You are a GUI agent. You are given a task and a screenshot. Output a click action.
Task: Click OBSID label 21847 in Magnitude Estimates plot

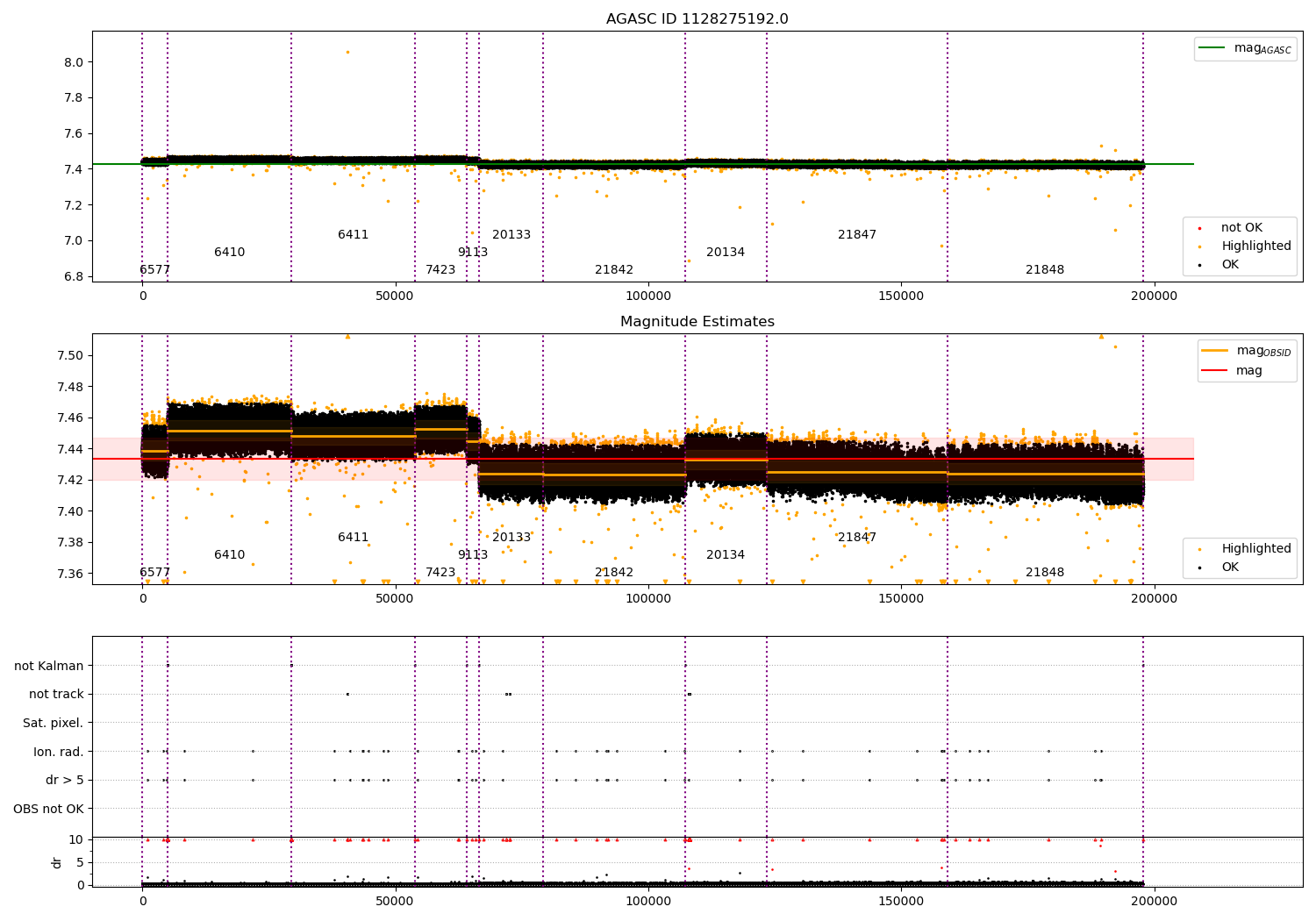pyautogui.click(x=857, y=538)
